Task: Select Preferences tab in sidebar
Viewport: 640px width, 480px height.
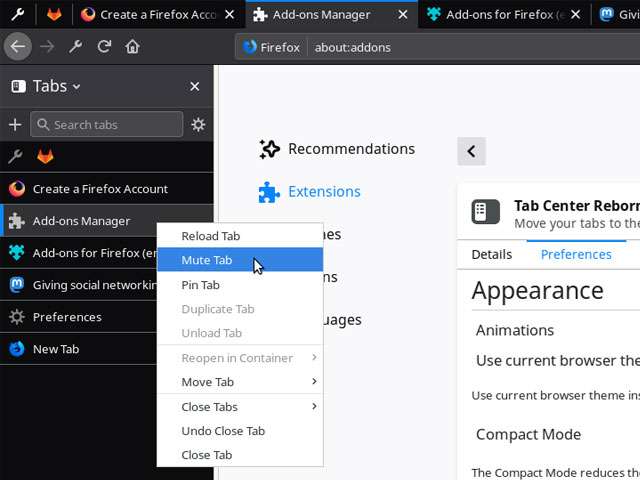Action: tap(78, 317)
